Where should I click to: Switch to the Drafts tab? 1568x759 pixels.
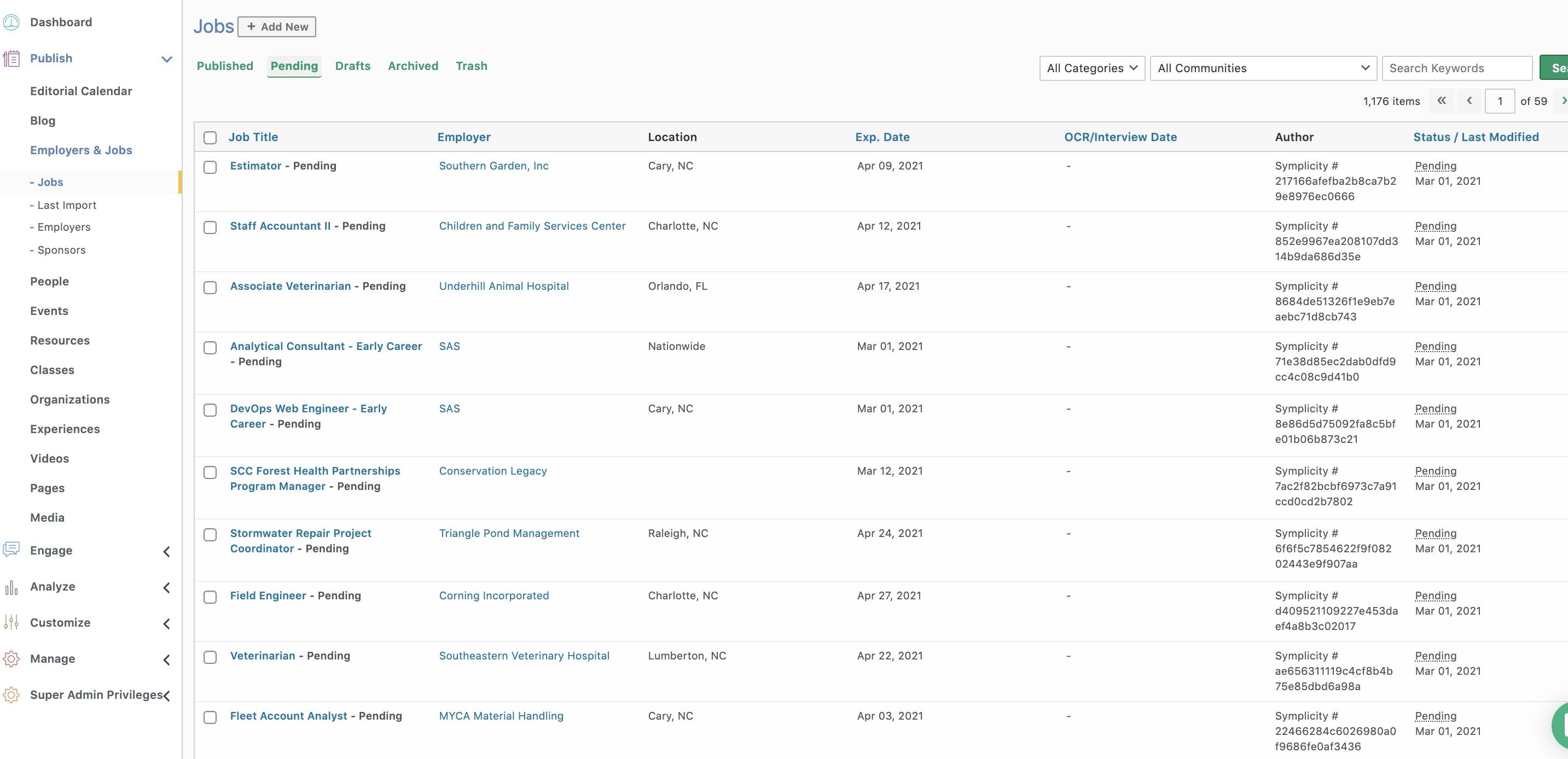coord(352,66)
